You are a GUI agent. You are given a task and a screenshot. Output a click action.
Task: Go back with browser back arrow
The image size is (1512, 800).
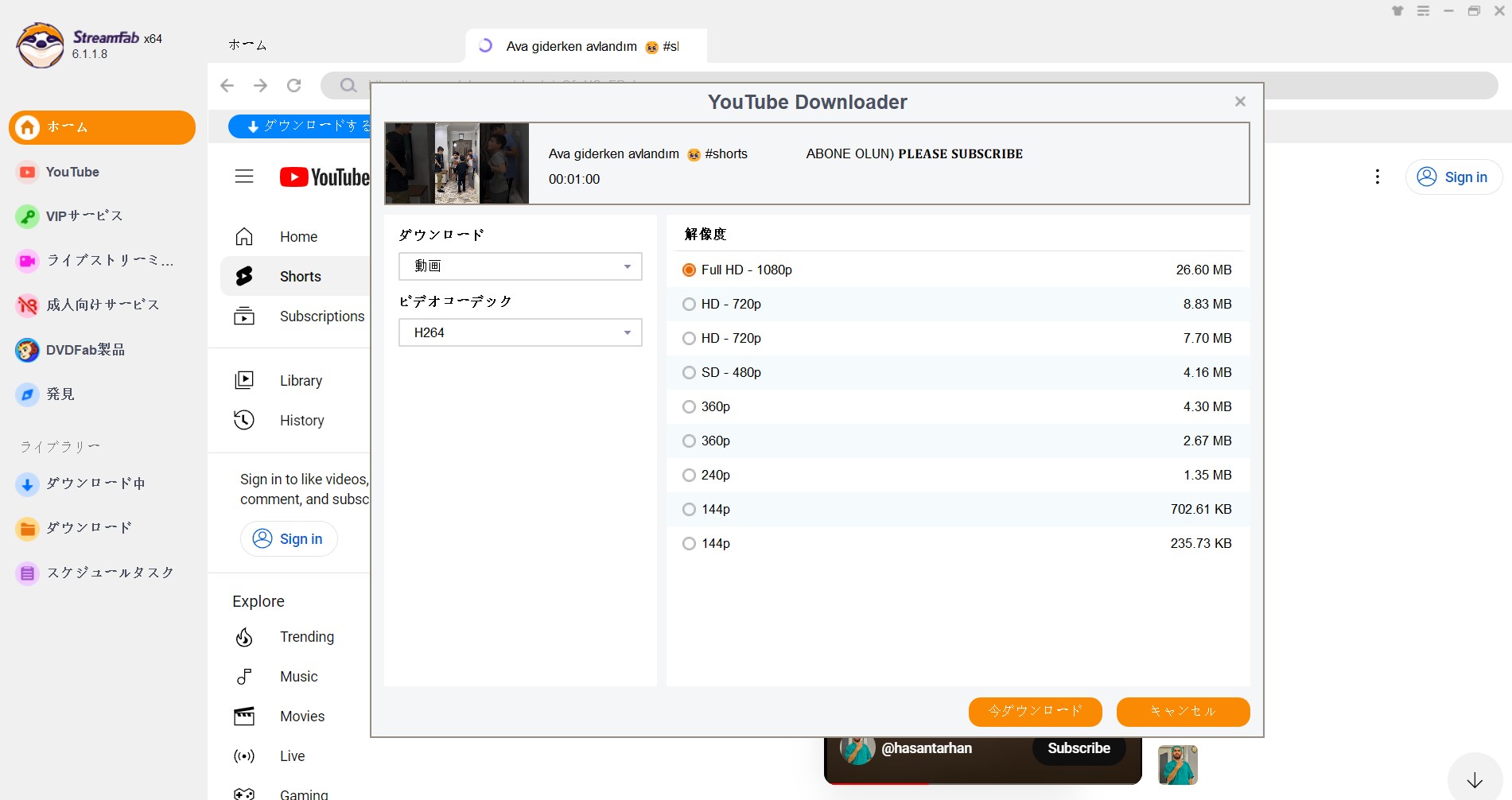pos(227,85)
